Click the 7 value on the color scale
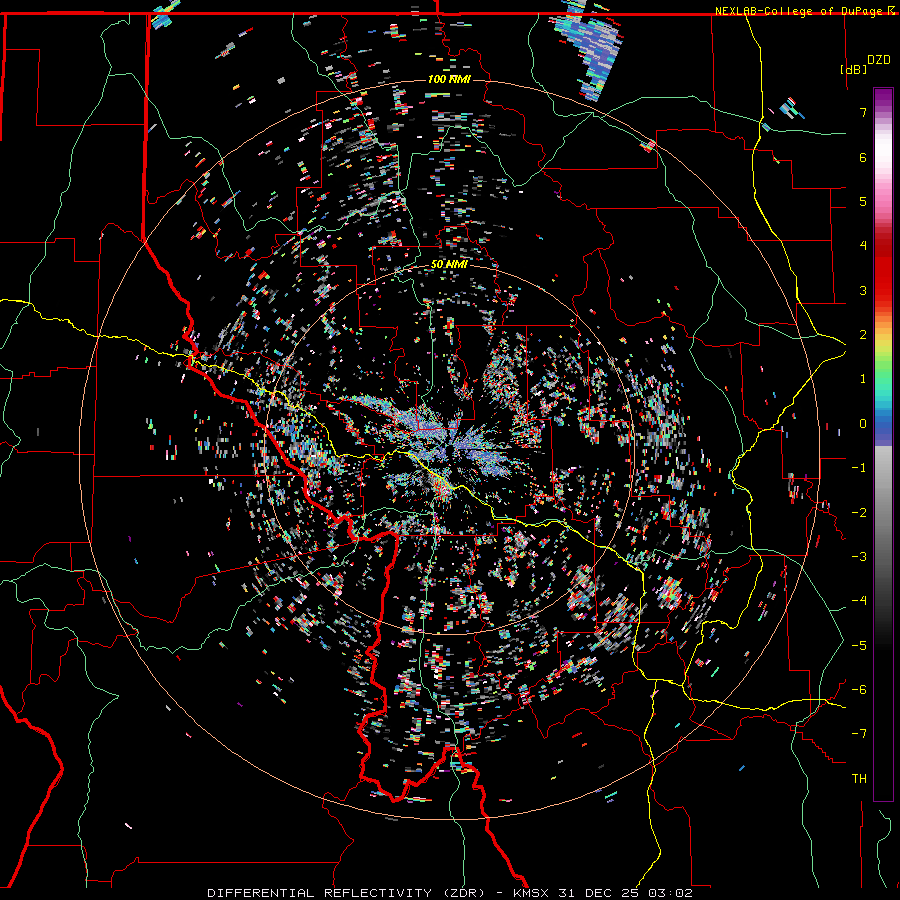The height and width of the screenshot is (900, 900). 863,112
